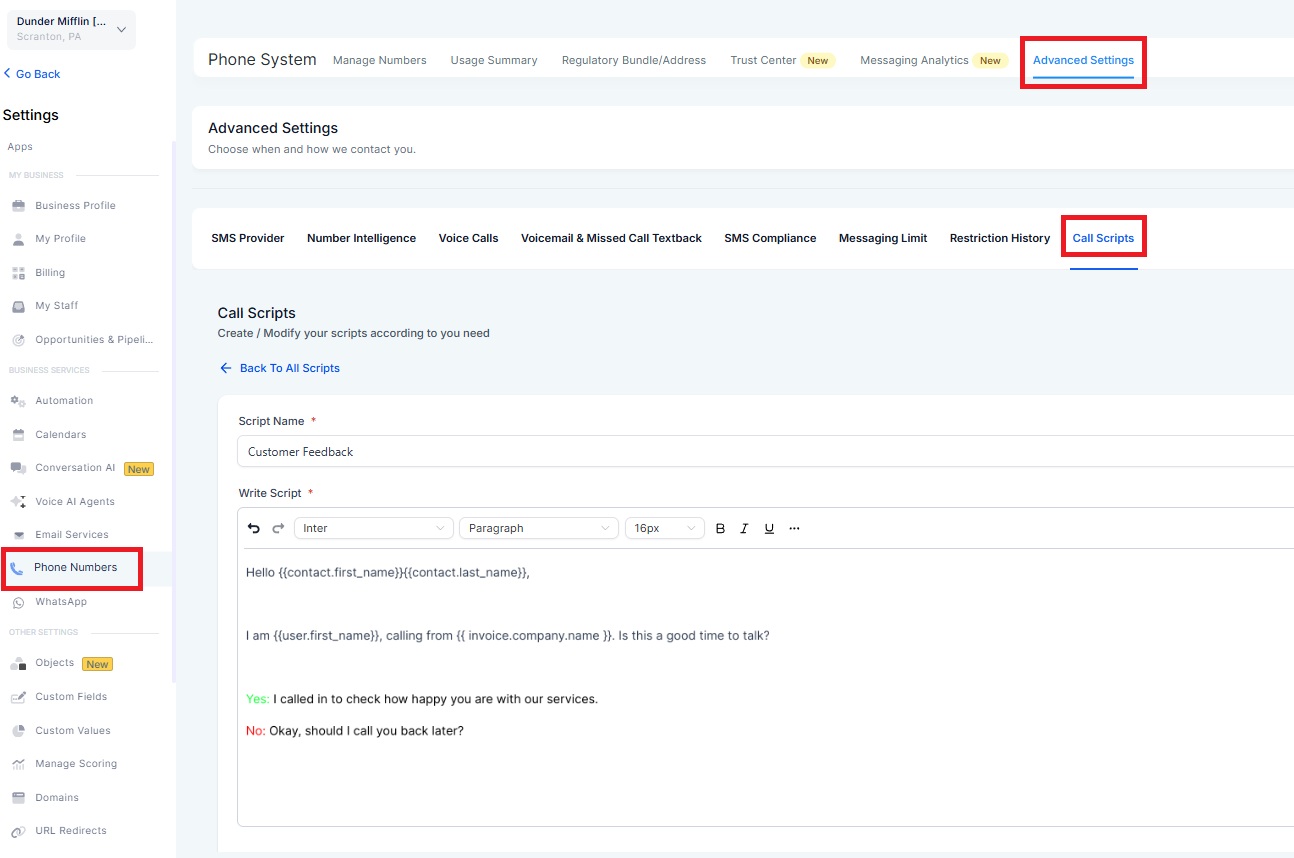Switch to the Usage Summary tab
1294x858 pixels.
tap(494, 60)
